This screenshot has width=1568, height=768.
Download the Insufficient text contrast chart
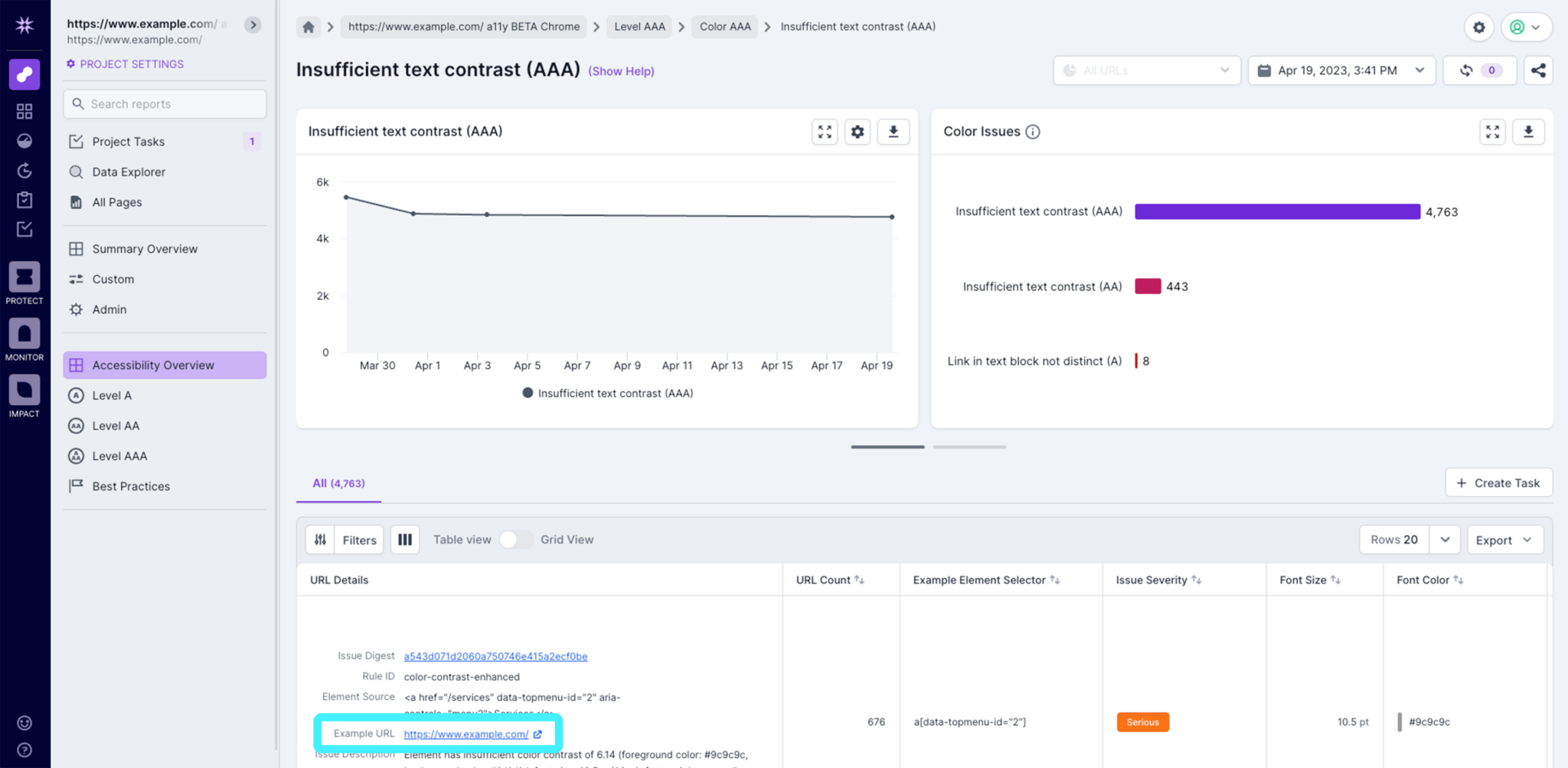(893, 132)
